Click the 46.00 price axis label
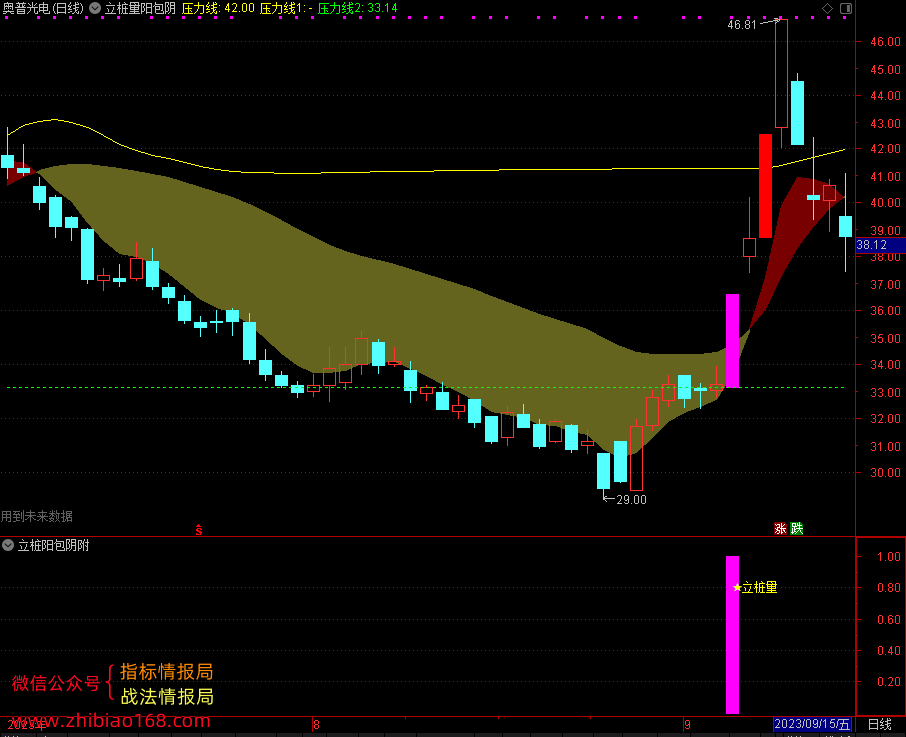Viewport: 906px width, 737px height. pos(885,42)
